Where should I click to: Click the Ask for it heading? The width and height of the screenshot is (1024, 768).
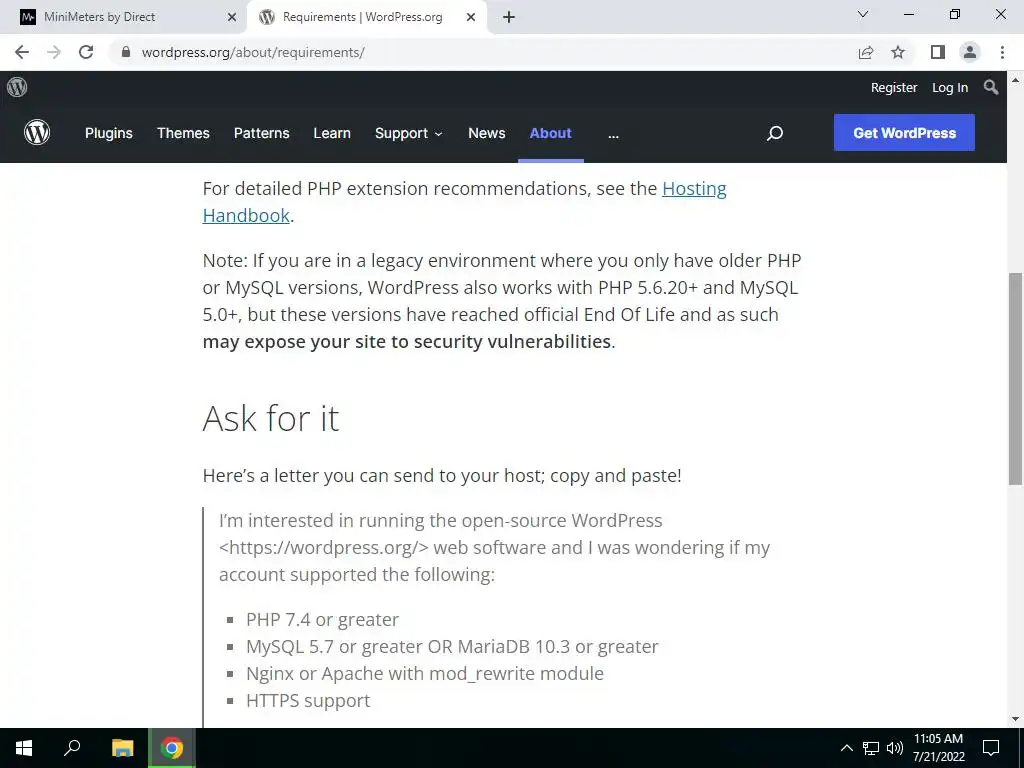tap(270, 418)
